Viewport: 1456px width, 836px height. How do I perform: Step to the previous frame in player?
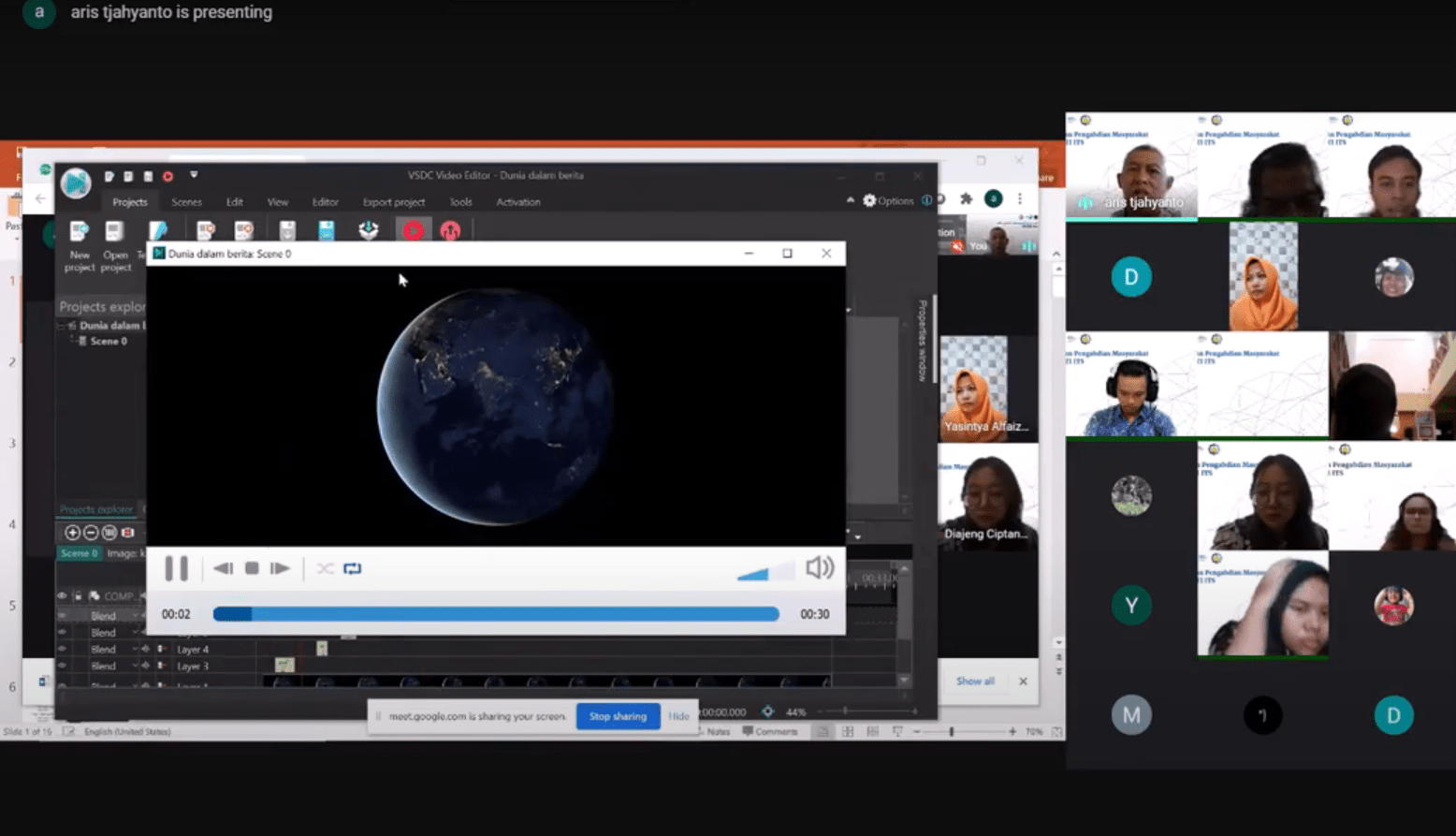(x=223, y=568)
